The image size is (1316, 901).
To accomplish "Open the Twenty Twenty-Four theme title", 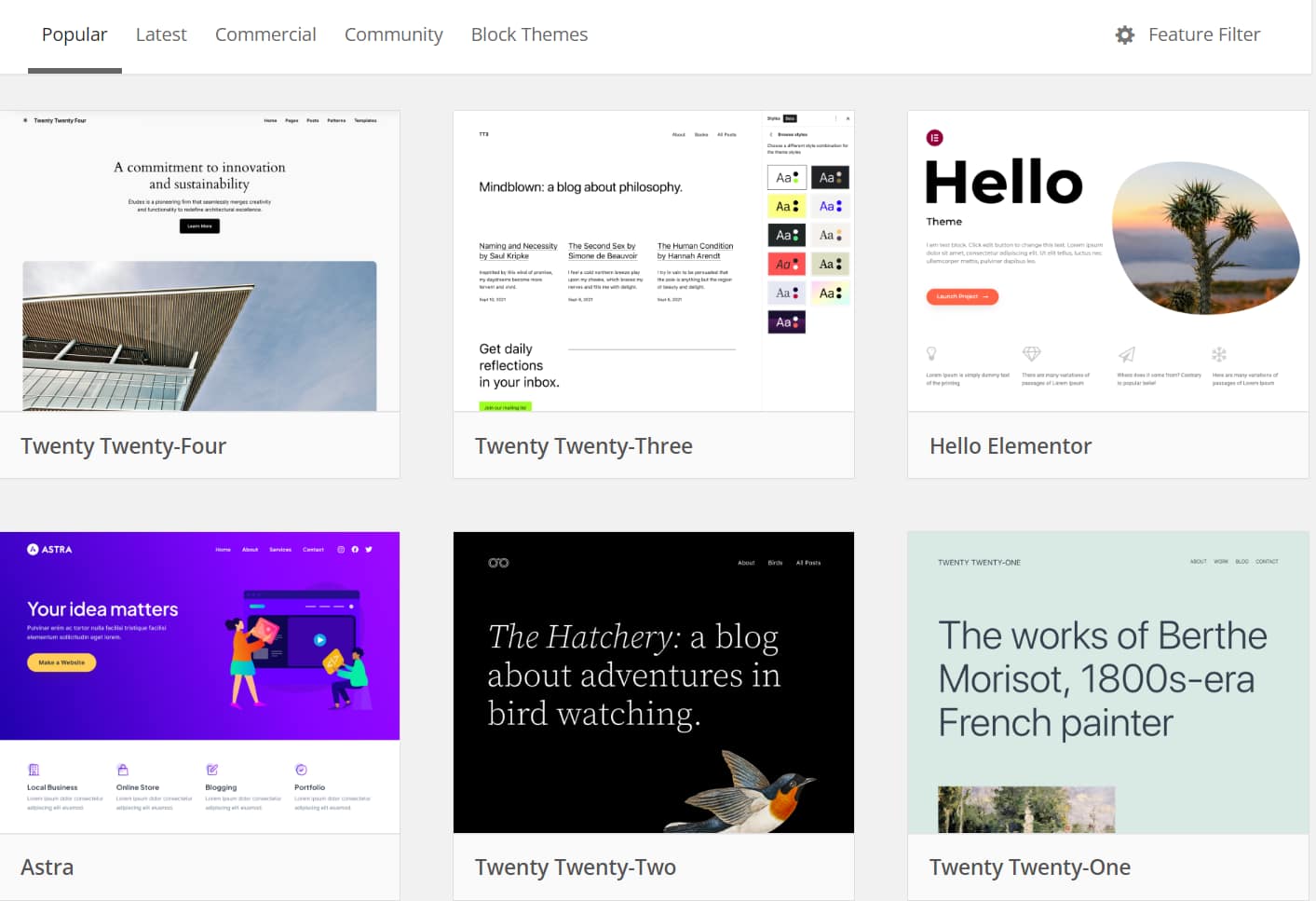I will pyautogui.click(x=124, y=446).
